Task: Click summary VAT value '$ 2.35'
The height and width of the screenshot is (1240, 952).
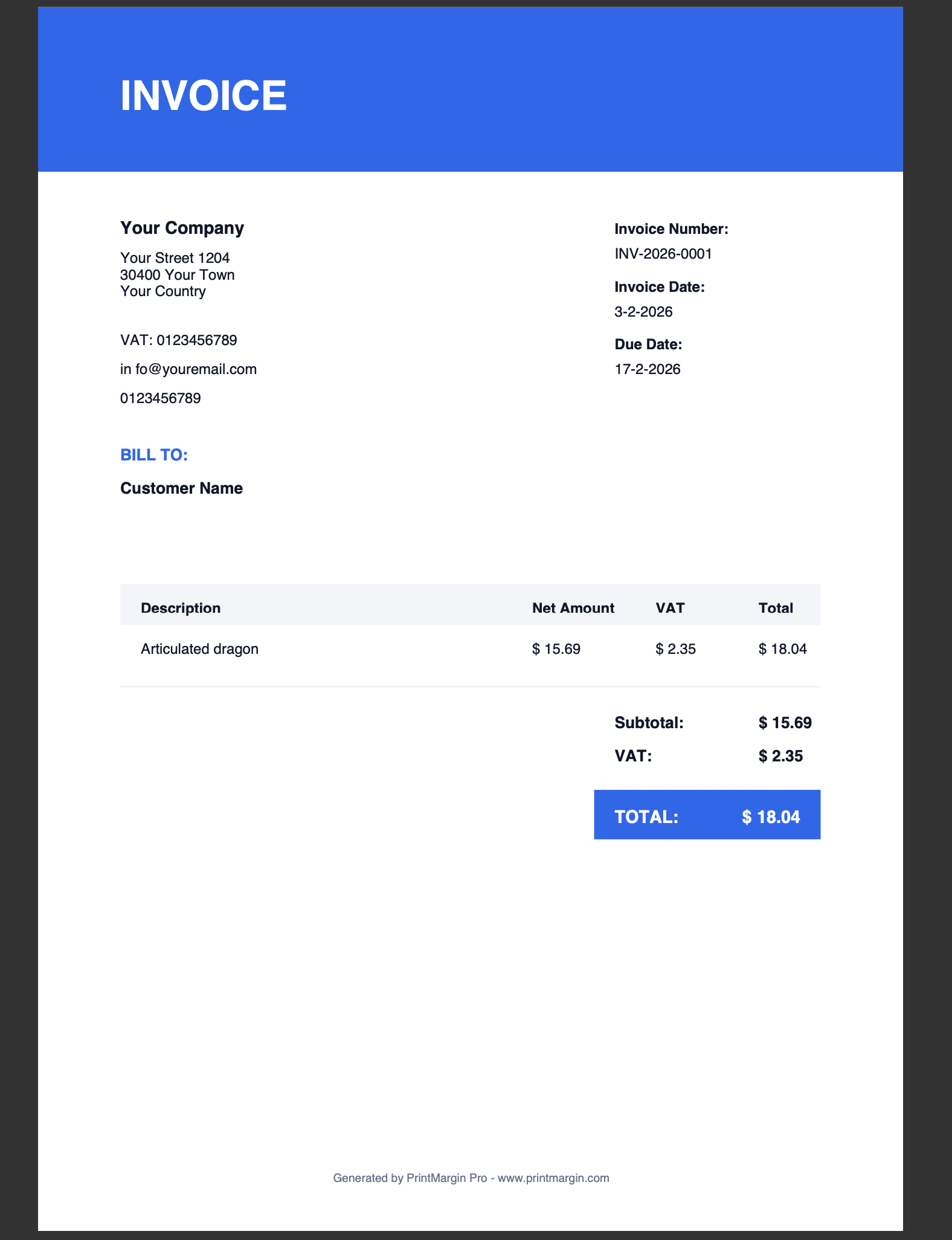Action: click(781, 756)
